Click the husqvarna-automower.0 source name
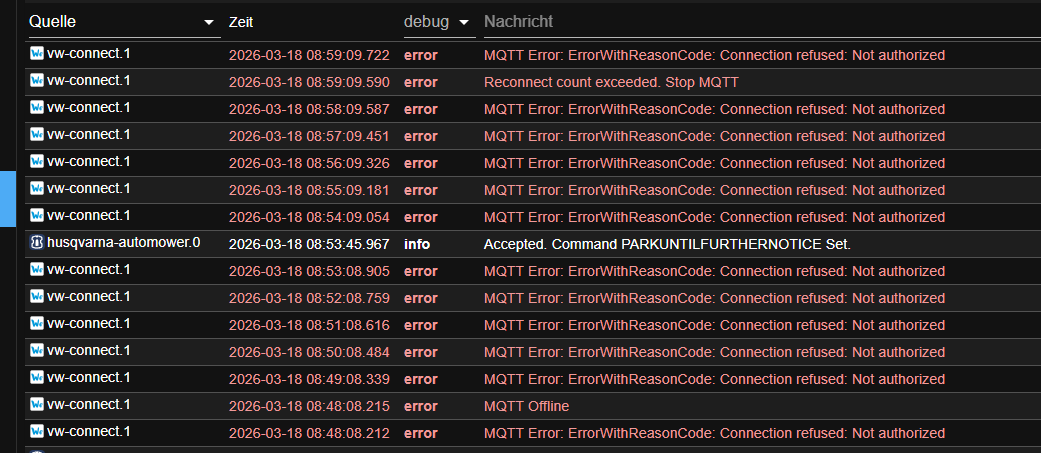This screenshot has height=453, width=1041. (x=123, y=242)
